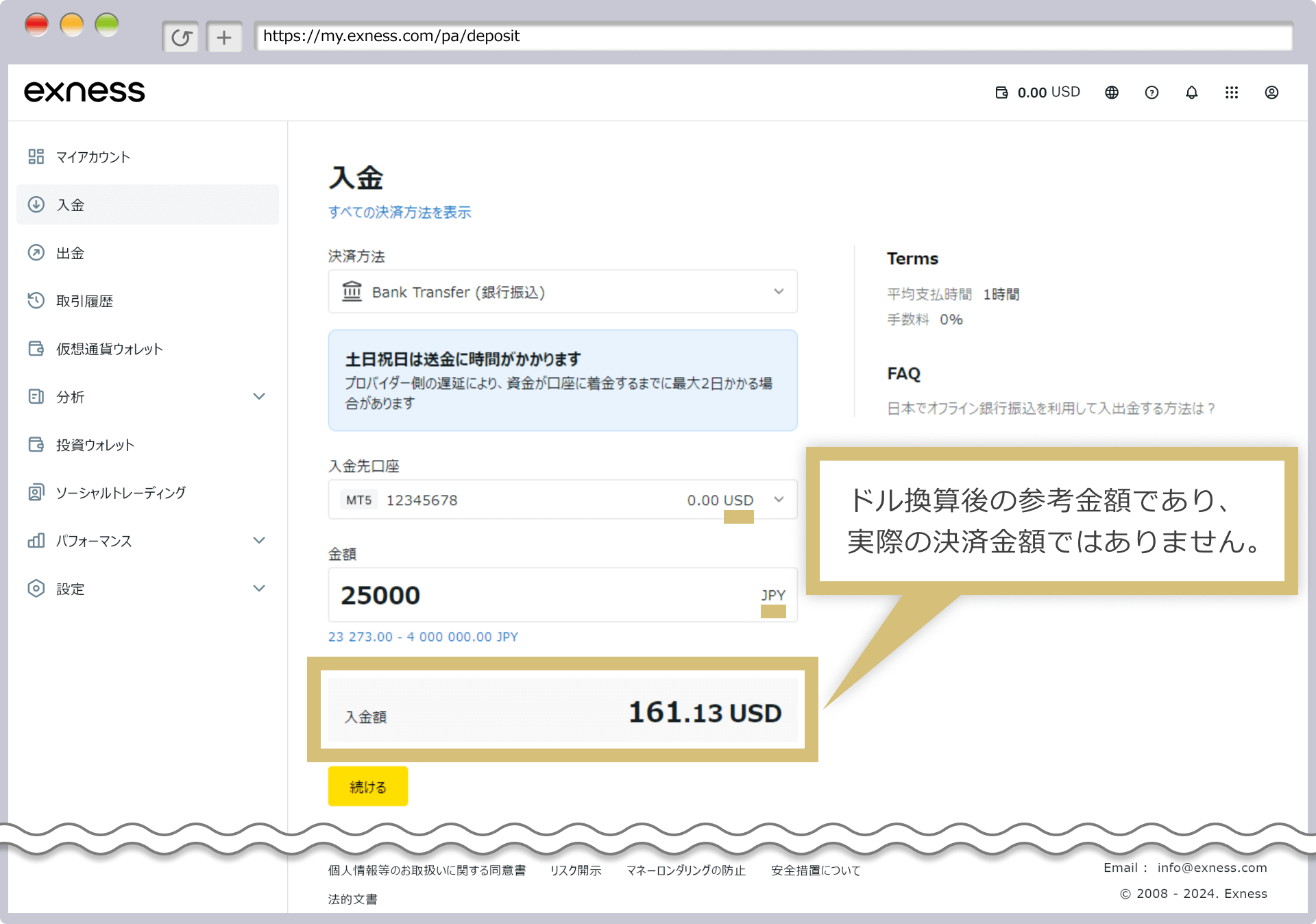Open the wallet balance icon in header
This screenshot has height=924, width=1316.
1001,93
